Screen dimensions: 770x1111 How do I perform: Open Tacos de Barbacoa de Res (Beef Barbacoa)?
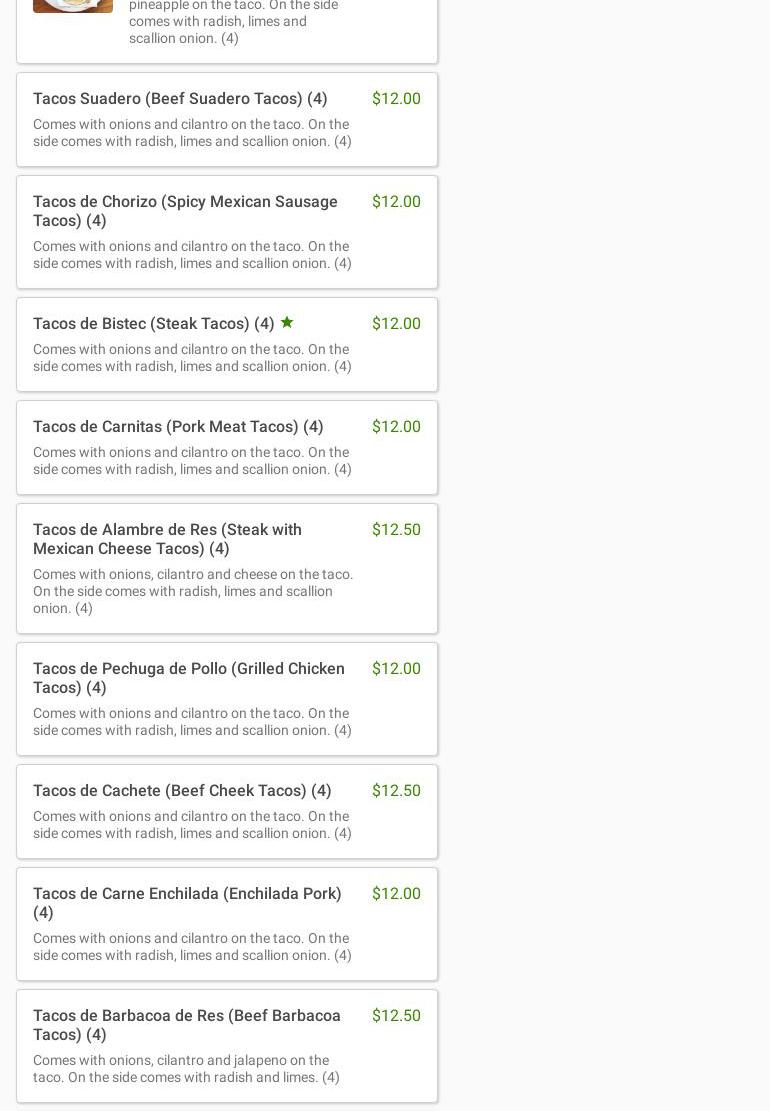tap(186, 1024)
